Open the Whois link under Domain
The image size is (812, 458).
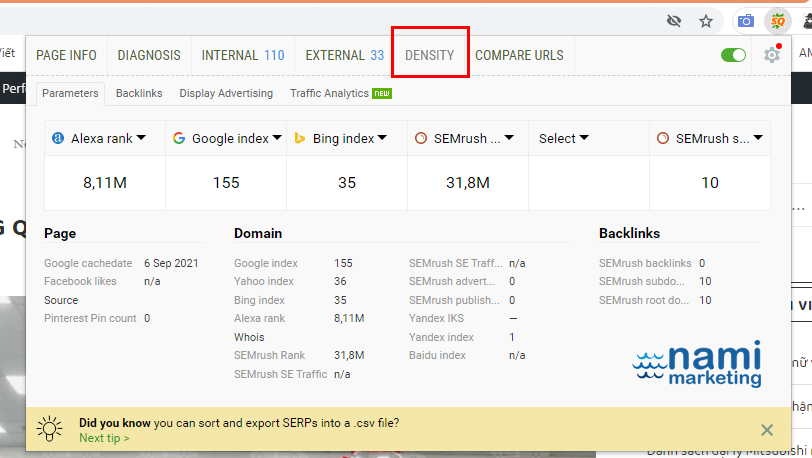[249, 337]
